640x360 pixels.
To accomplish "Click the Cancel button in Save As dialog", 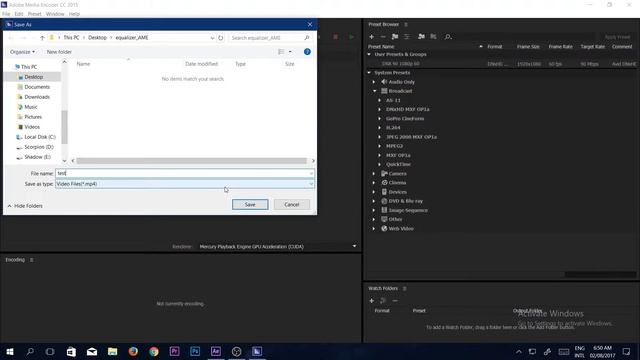I will point(291,204).
